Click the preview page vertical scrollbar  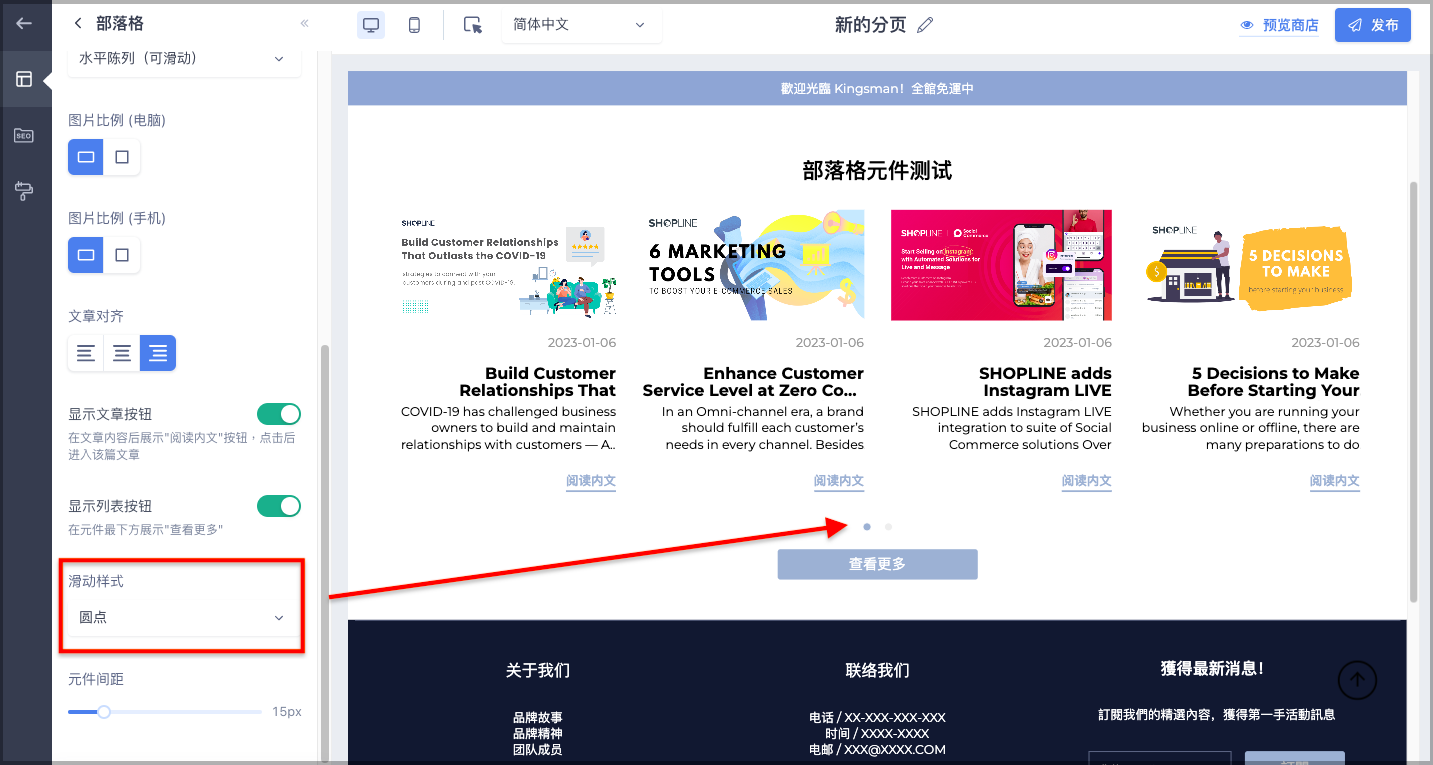(1413, 392)
